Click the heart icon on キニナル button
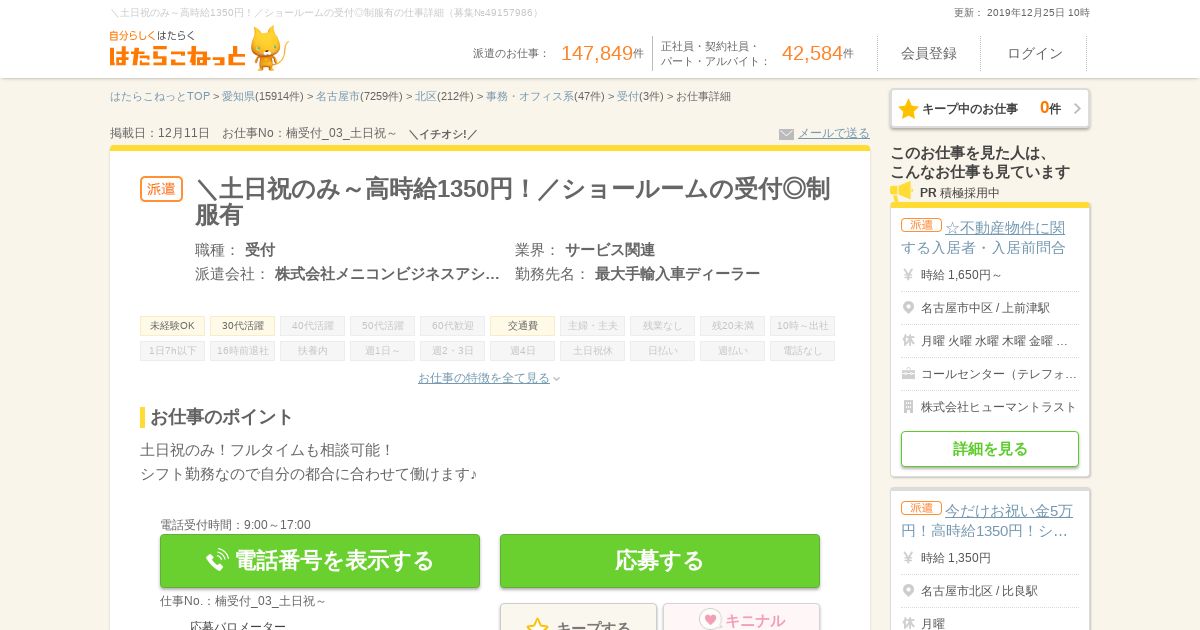This screenshot has width=1200, height=630. pos(710,620)
